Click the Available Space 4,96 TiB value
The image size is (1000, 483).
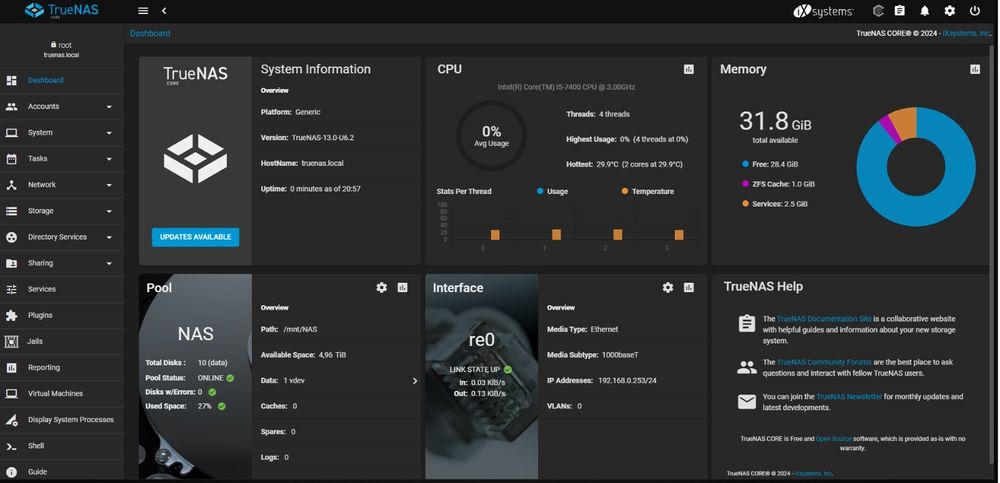(x=332, y=355)
